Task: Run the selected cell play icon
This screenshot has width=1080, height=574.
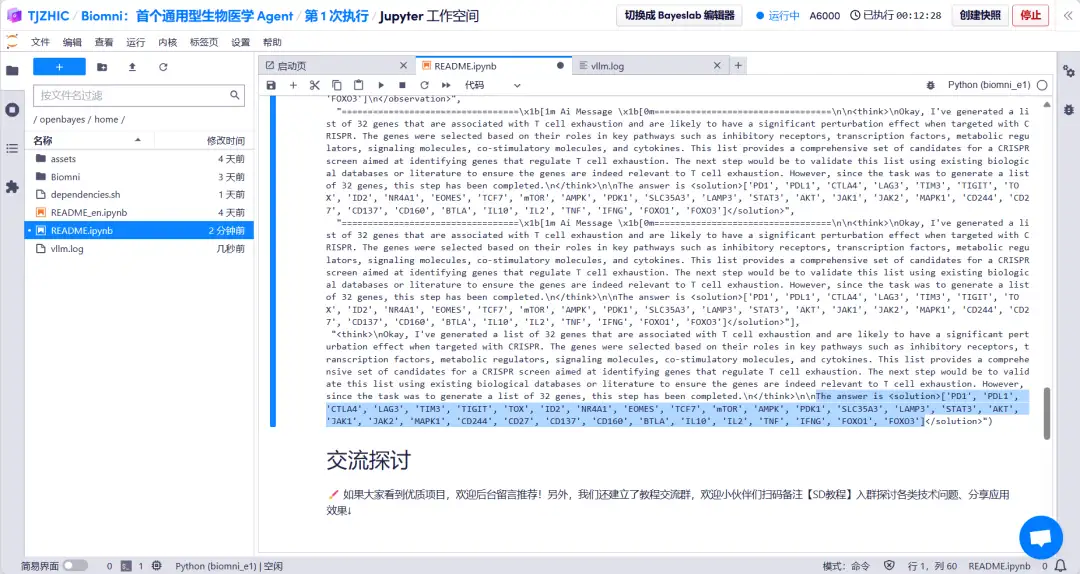Action: pyautogui.click(x=381, y=85)
